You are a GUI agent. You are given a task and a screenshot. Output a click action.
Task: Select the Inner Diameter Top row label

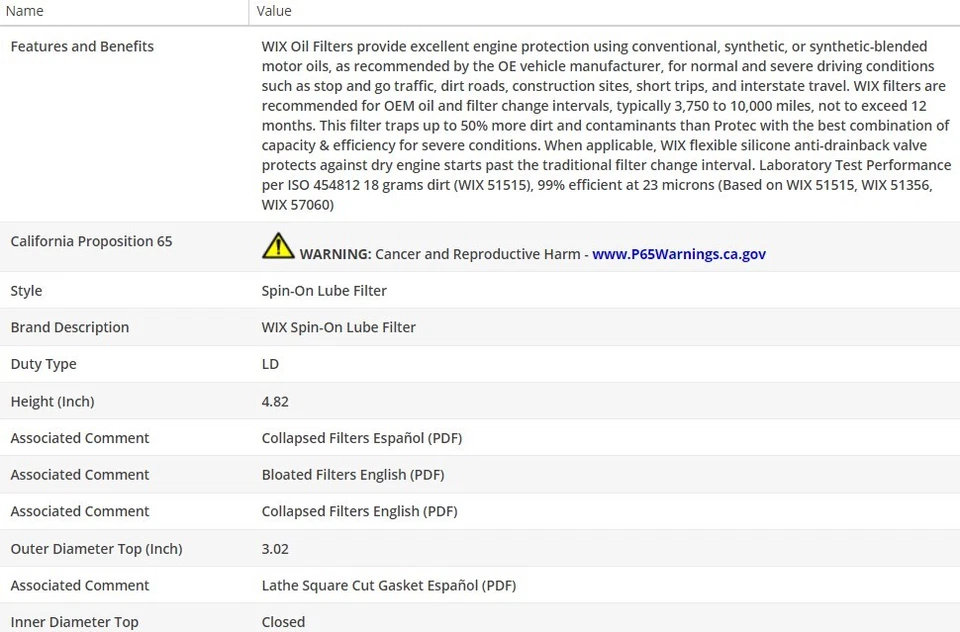point(74,622)
